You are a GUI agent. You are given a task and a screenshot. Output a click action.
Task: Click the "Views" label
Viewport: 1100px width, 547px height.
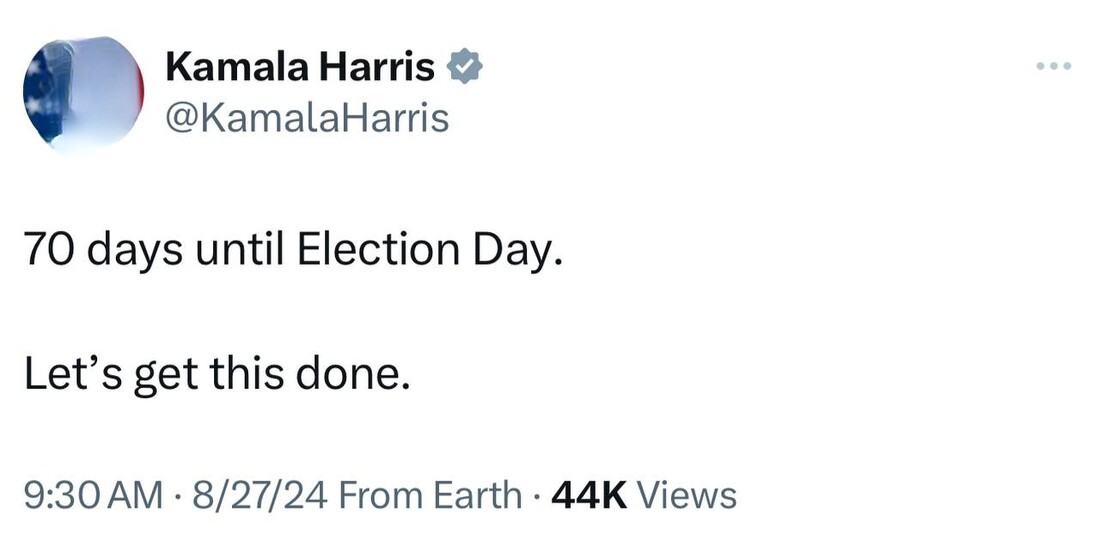click(x=686, y=495)
